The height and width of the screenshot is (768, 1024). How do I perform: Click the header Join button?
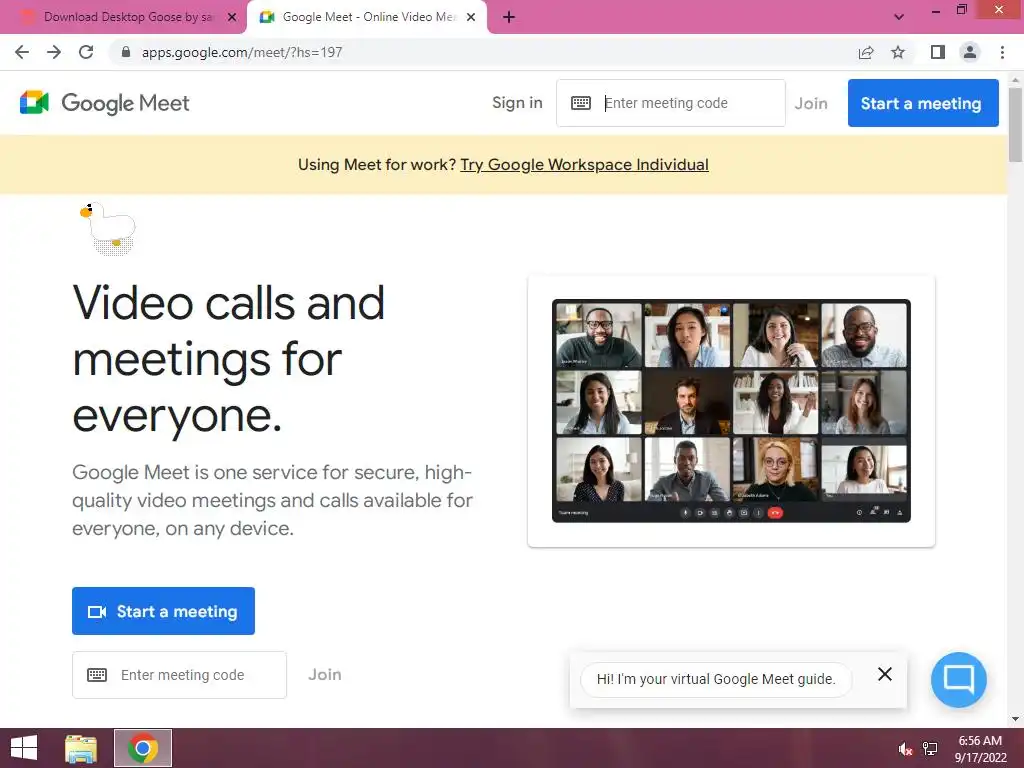pyautogui.click(x=810, y=103)
